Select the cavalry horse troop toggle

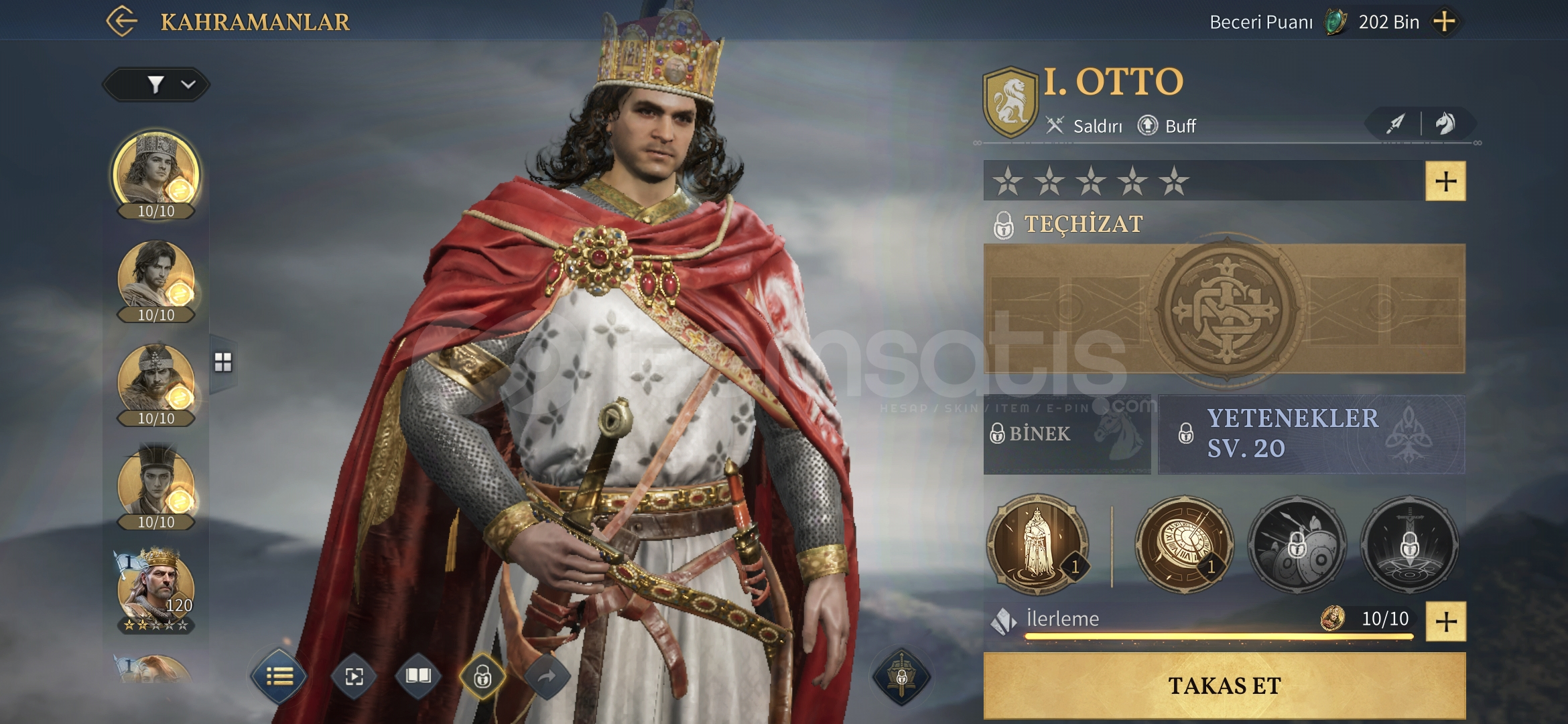point(1445,124)
